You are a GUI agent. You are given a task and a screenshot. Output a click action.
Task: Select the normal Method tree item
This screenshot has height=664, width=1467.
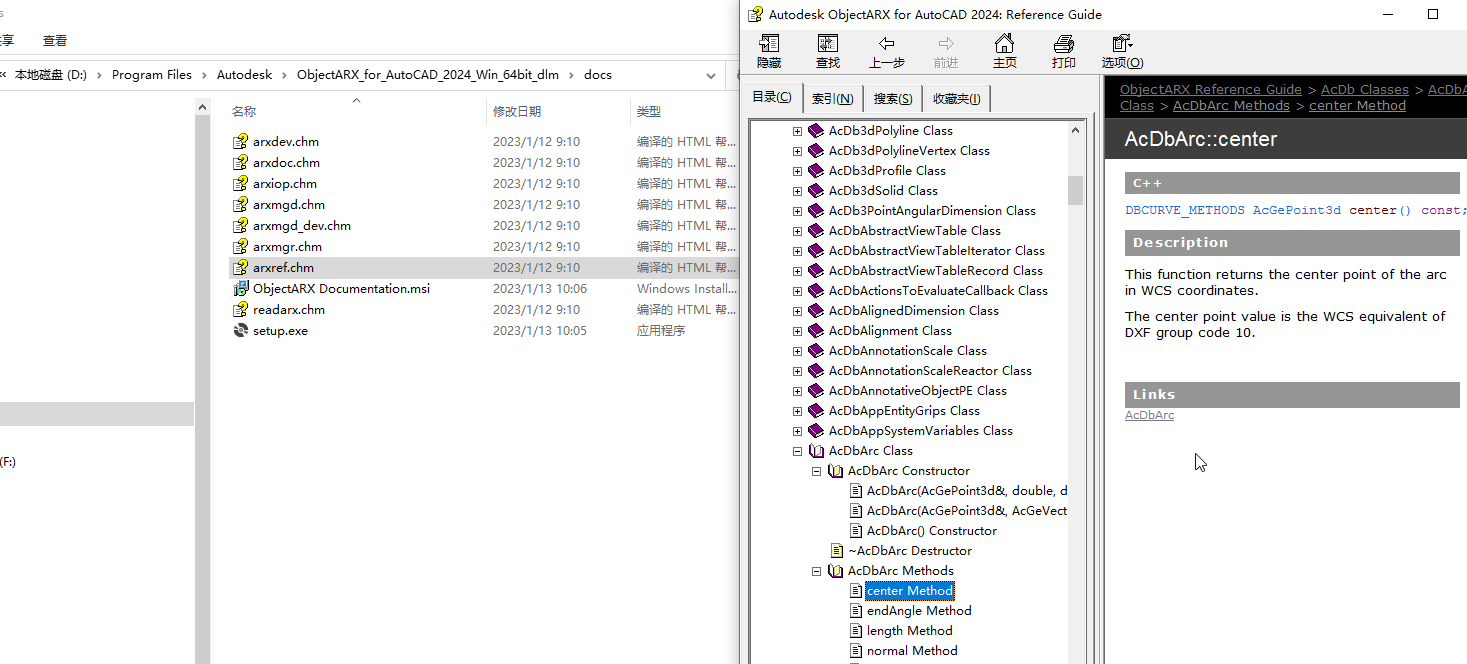point(912,651)
